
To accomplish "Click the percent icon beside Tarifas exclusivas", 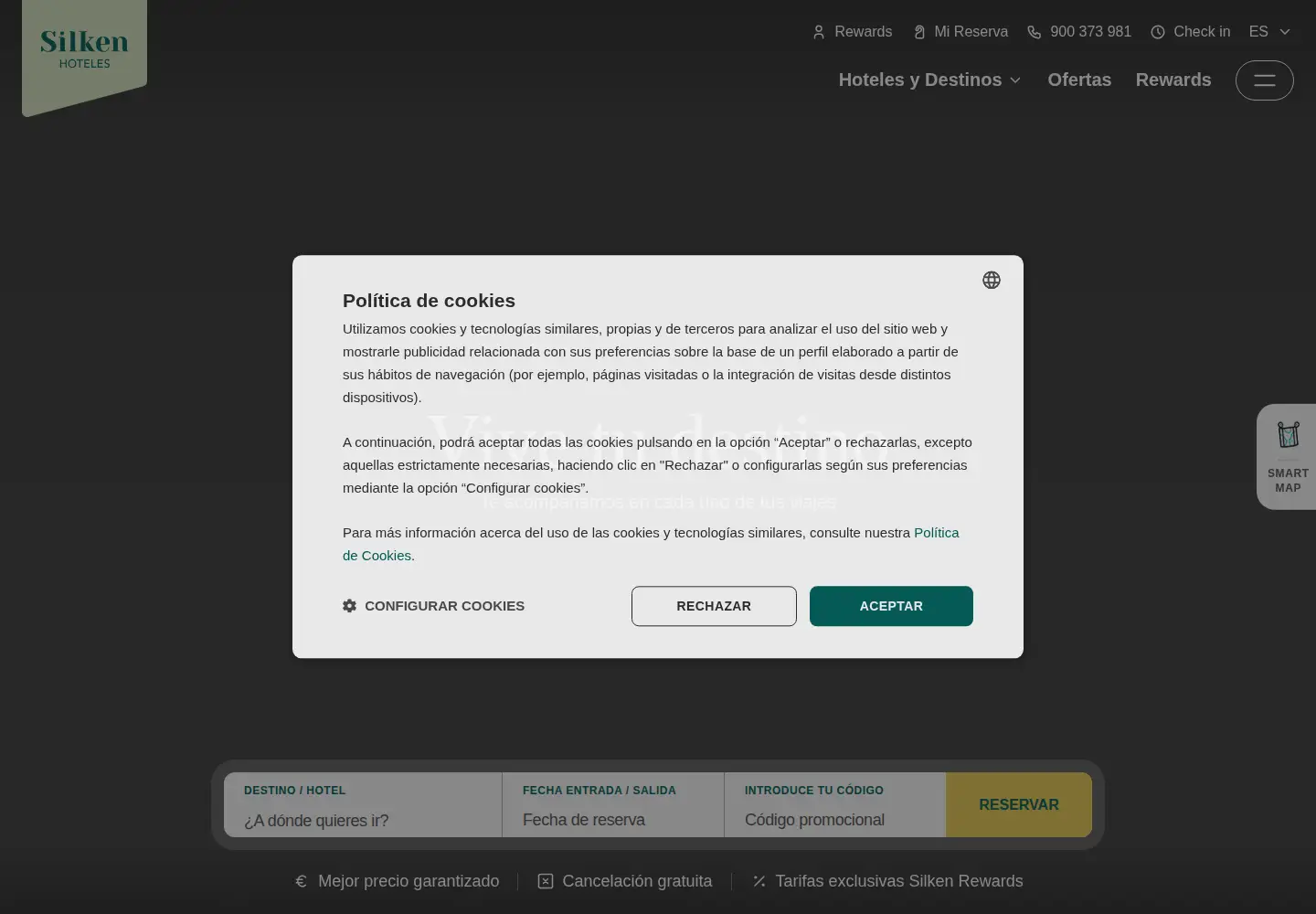I will pos(759,881).
